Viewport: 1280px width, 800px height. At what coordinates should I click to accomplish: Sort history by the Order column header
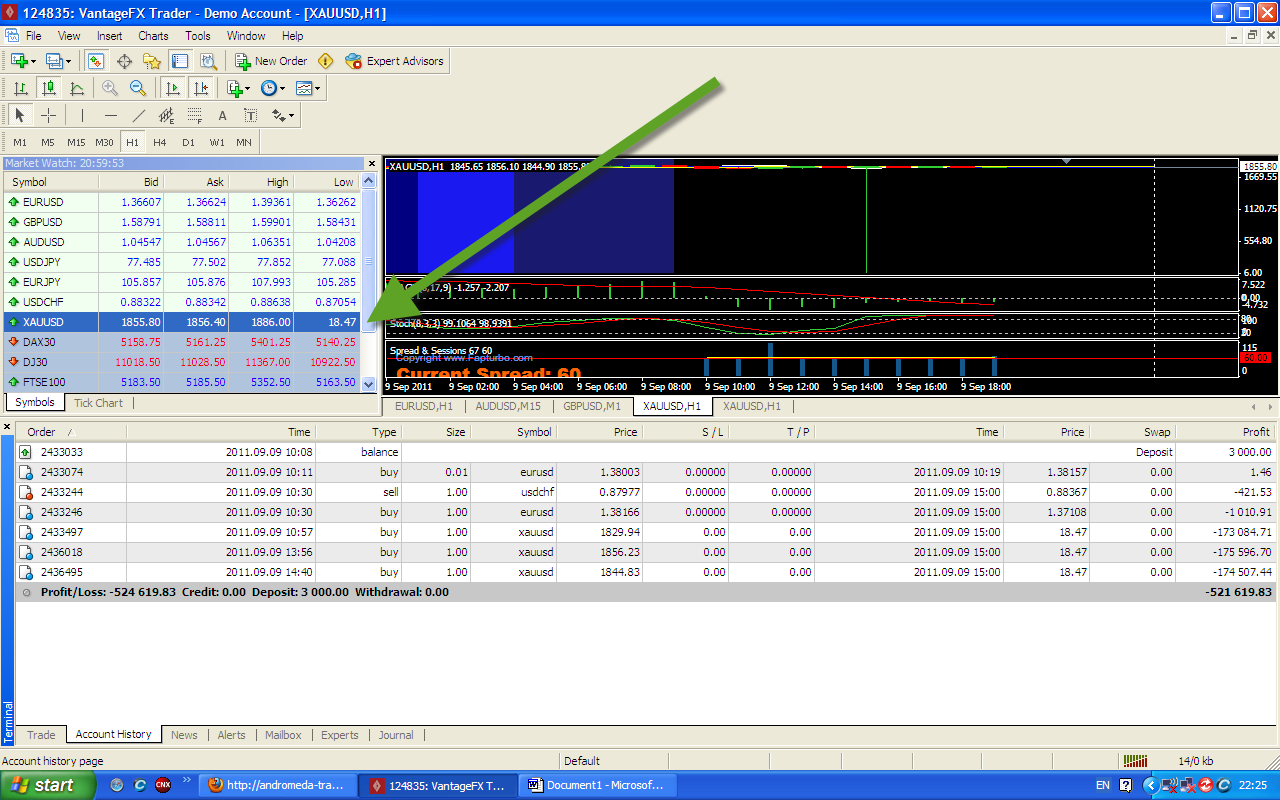[70, 432]
